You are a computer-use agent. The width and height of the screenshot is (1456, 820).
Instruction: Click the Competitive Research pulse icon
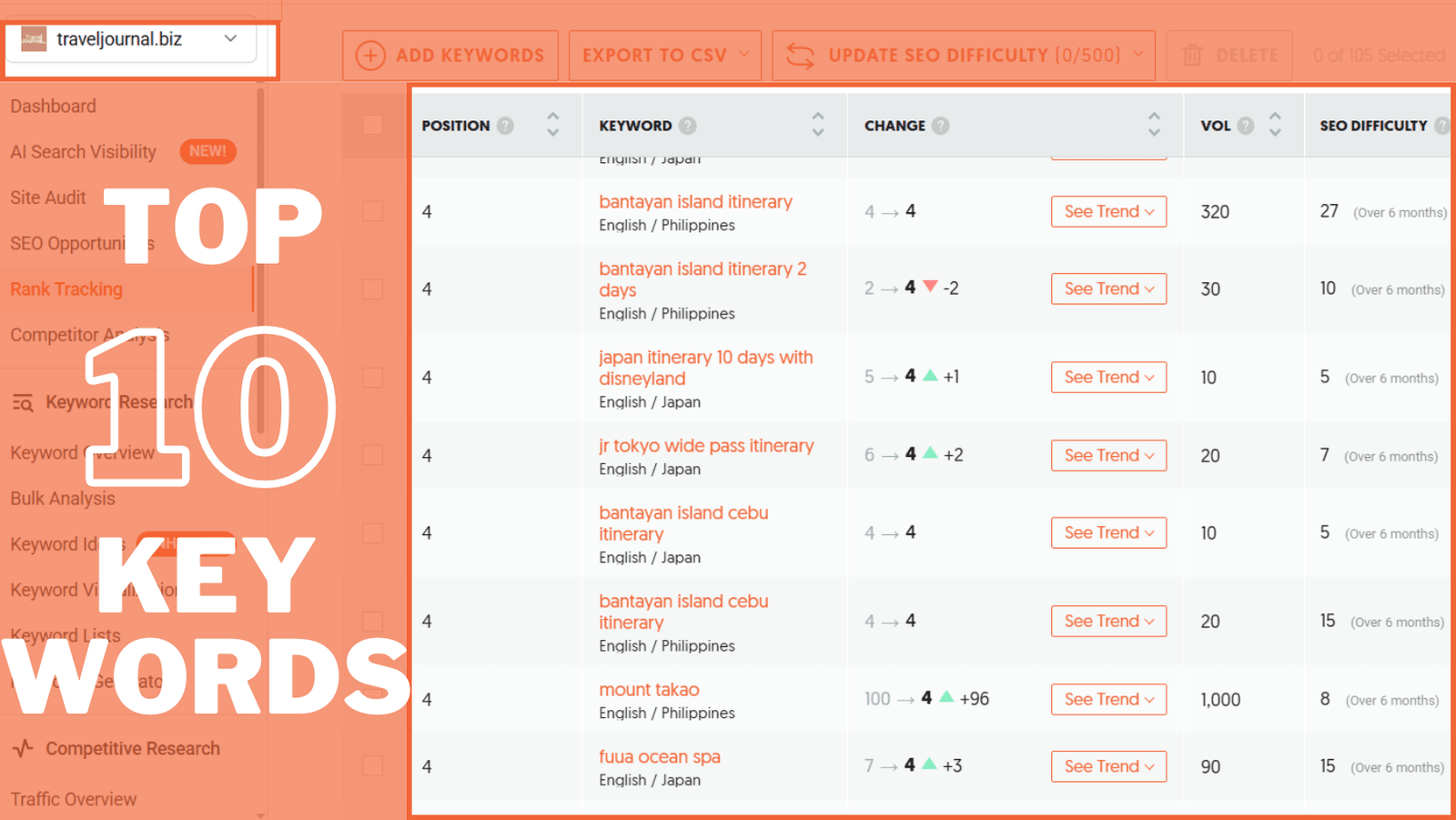(23, 748)
